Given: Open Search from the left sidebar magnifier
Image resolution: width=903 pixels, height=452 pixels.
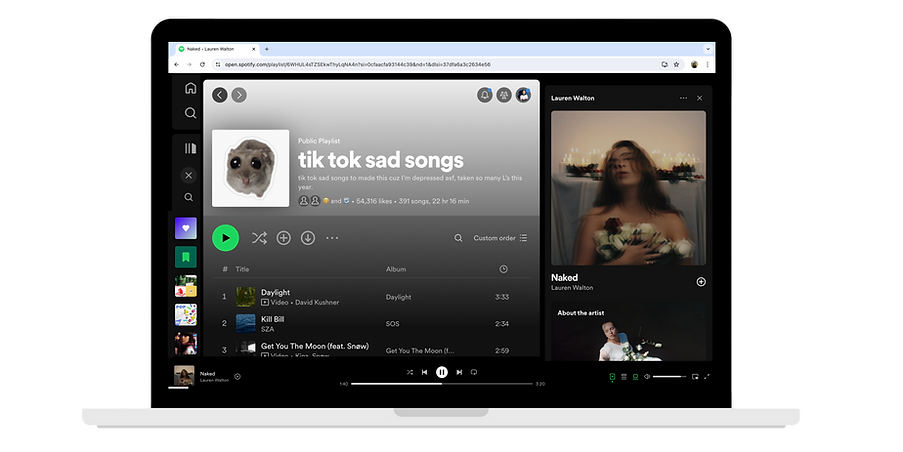Looking at the screenshot, I should 191,113.
